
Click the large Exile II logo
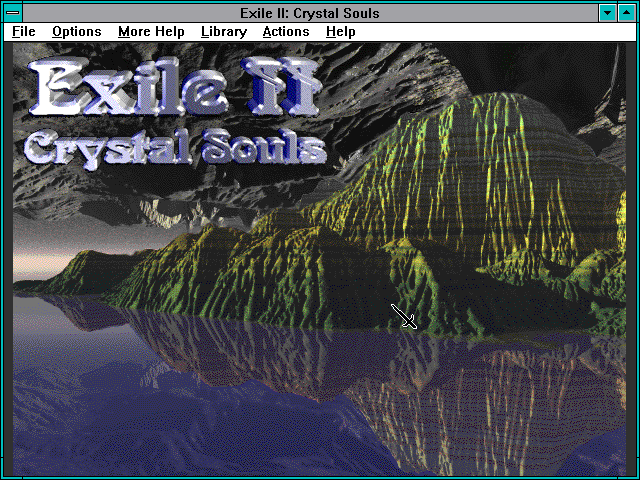coord(175,85)
